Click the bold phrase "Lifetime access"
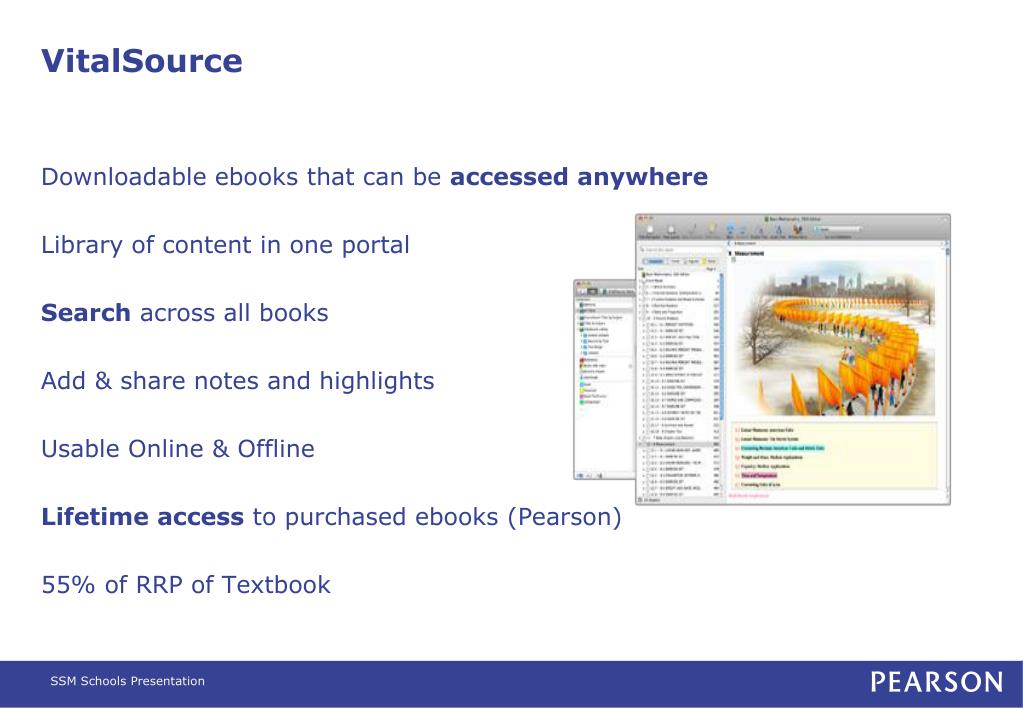 (142, 516)
